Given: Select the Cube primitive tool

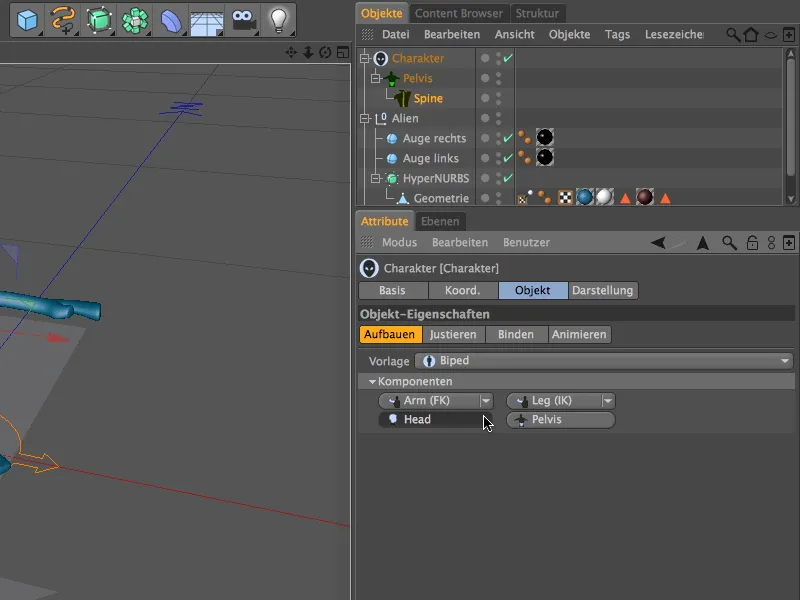Looking at the screenshot, I should (28, 20).
